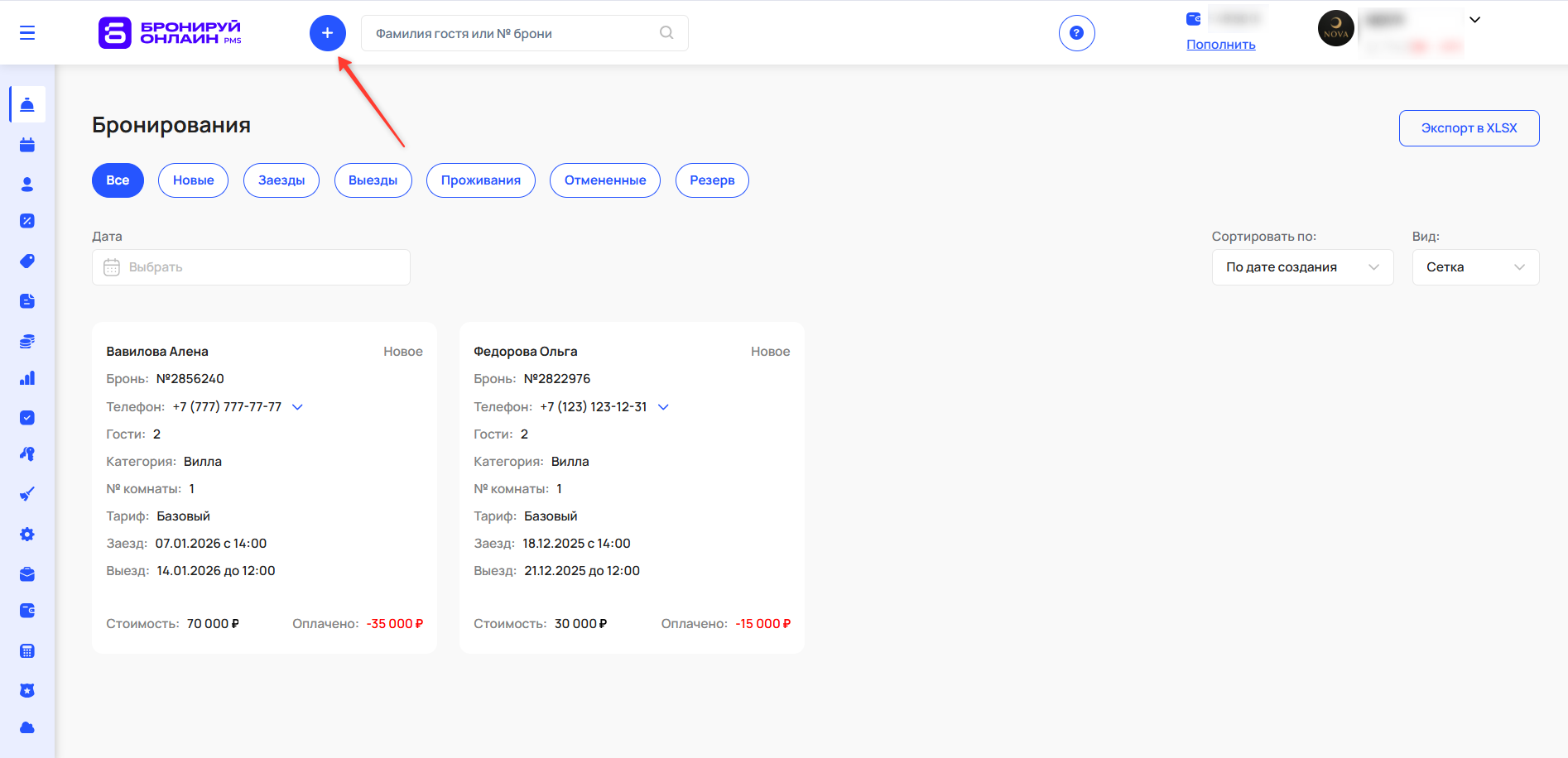The height and width of the screenshot is (758, 1568).
Task: Open the calendar icon in sidebar
Action: coord(27,145)
